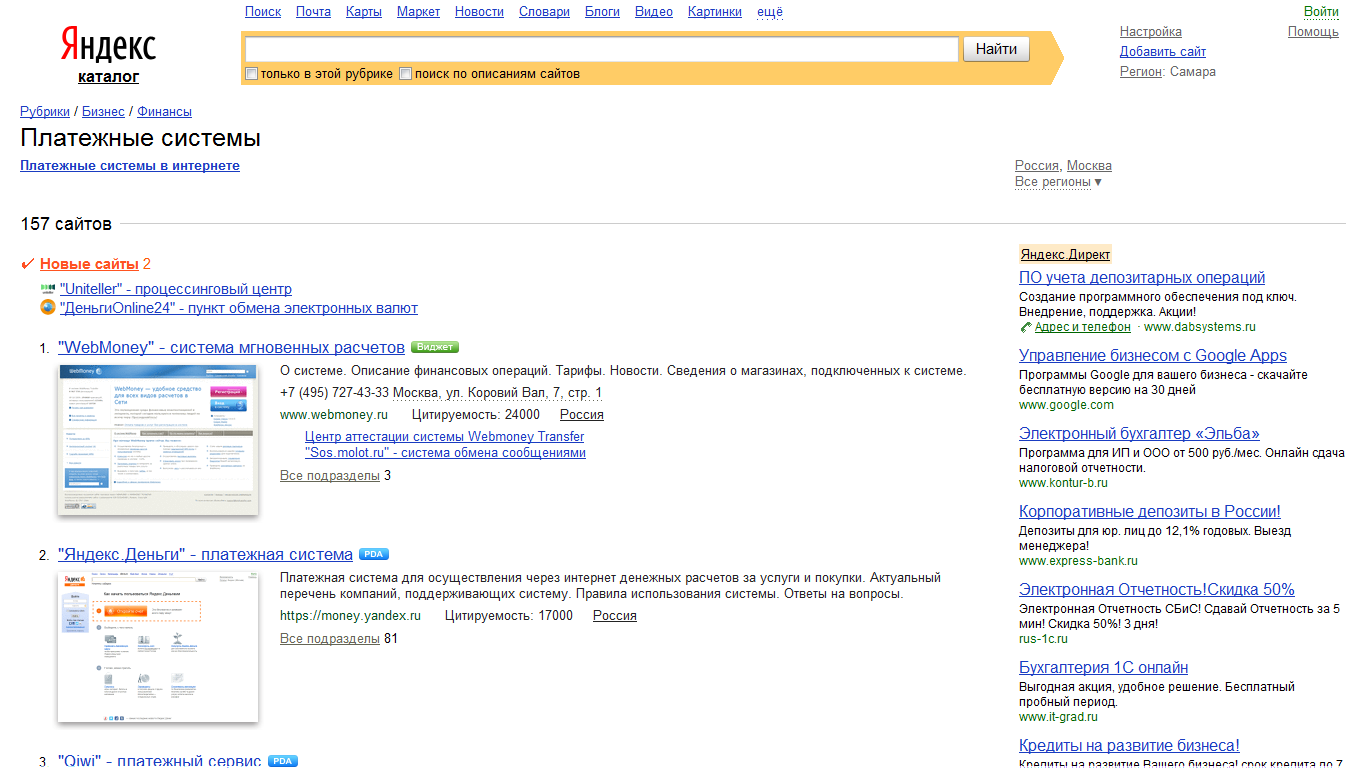Screen dimensions: 1366x768
Task: Click the WebMoney Moscow address text
Action: click(x=497, y=393)
